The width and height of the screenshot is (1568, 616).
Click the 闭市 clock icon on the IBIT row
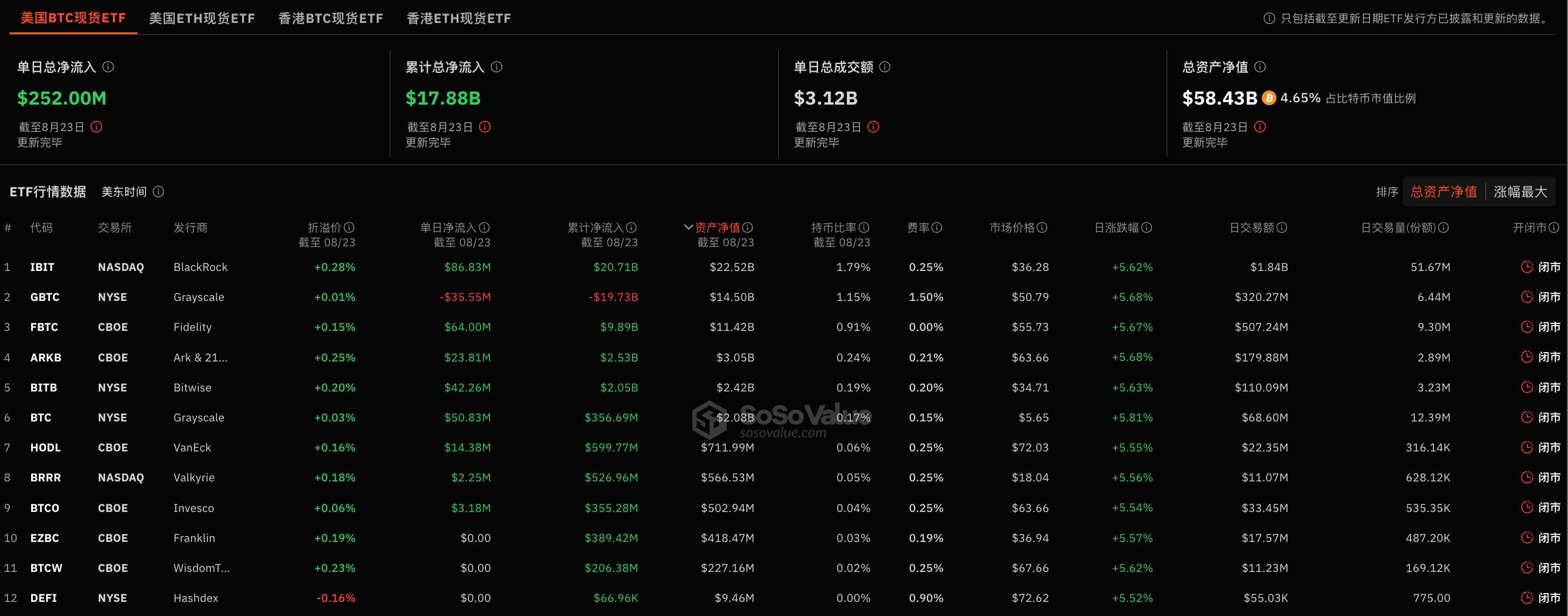tap(1528, 267)
